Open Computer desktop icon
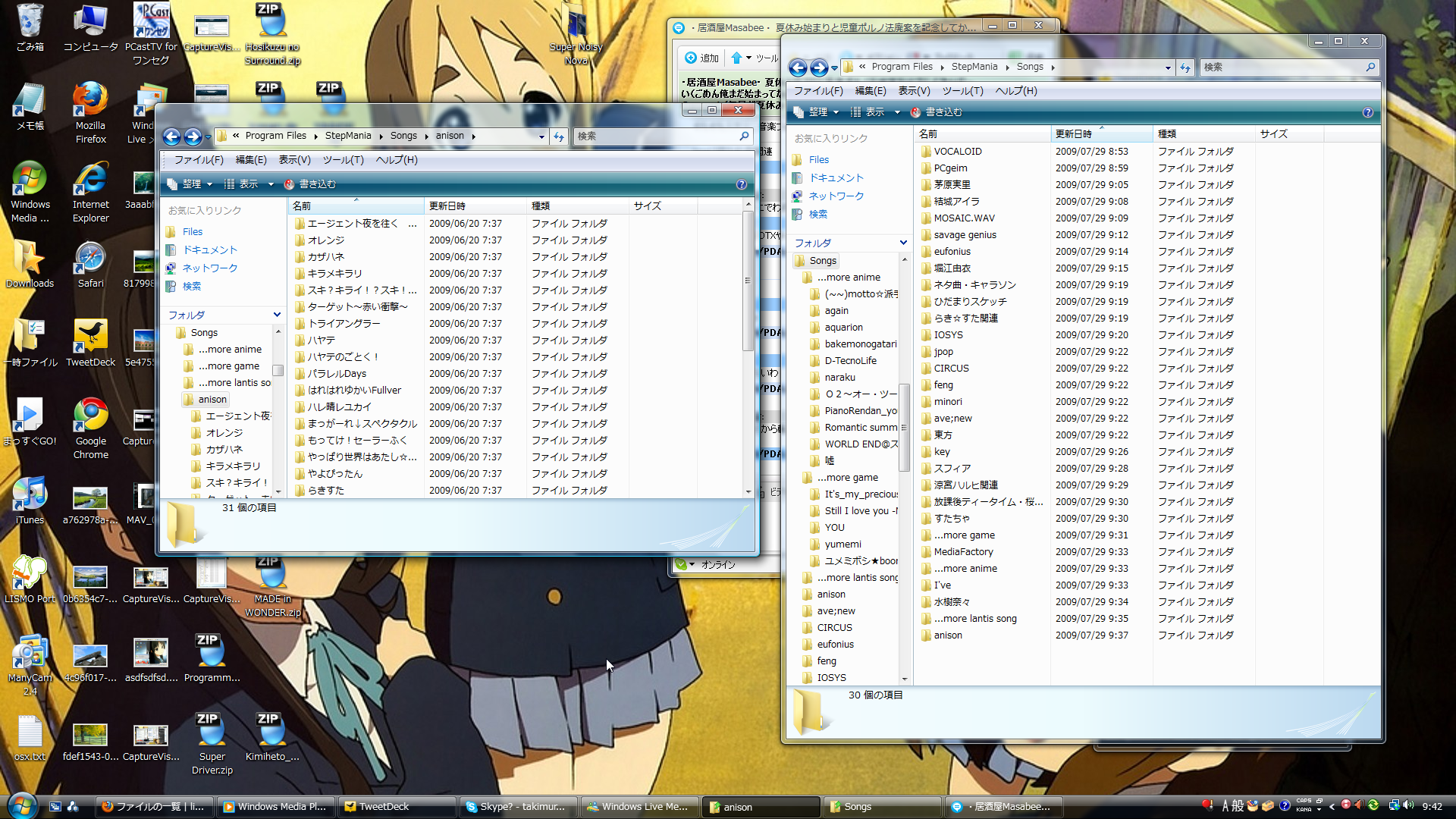Screen dimensions: 1456x819 tap(90, 27)
